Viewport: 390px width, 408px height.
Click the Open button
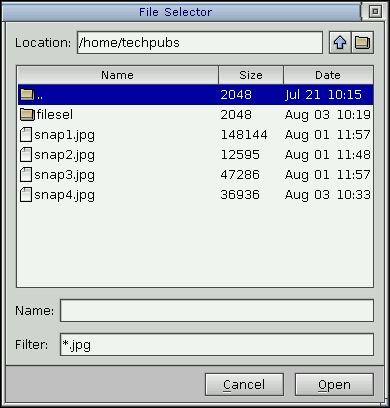[334, 384]
